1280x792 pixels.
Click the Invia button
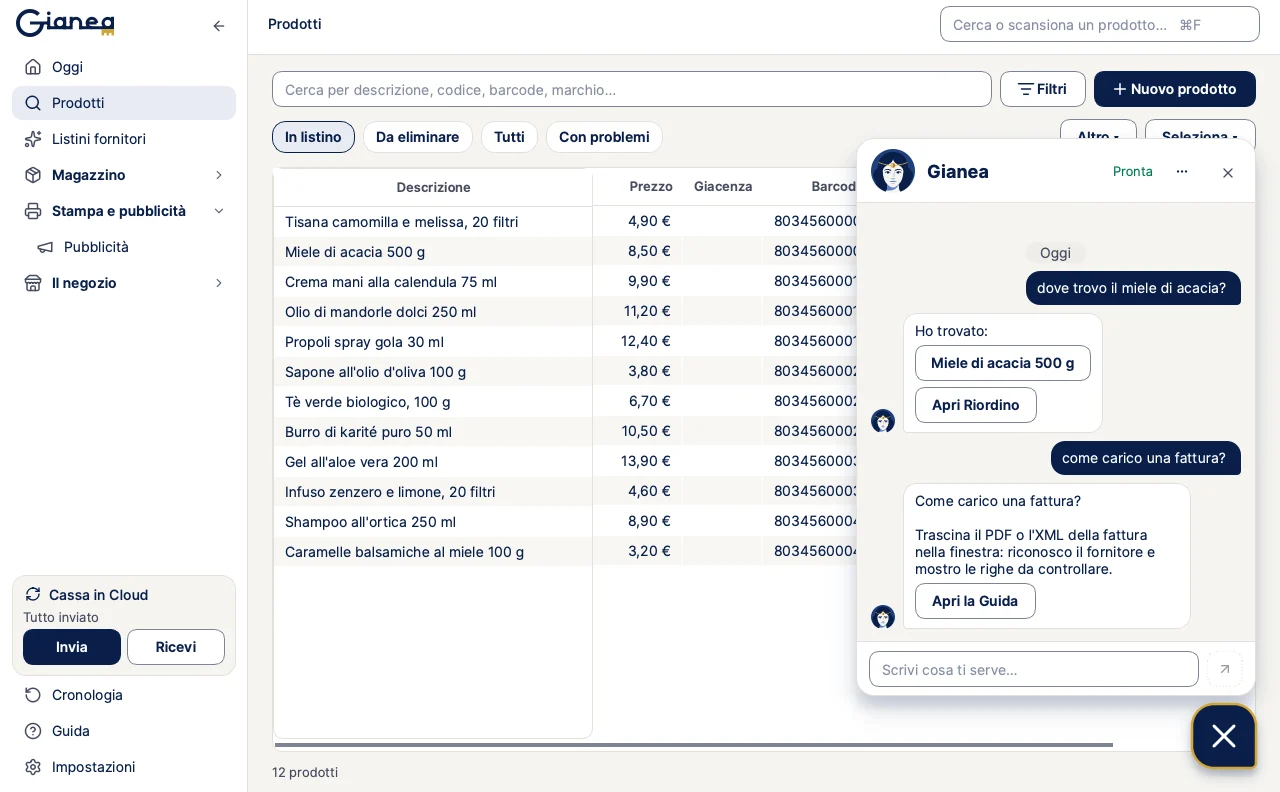coord(72,647)
